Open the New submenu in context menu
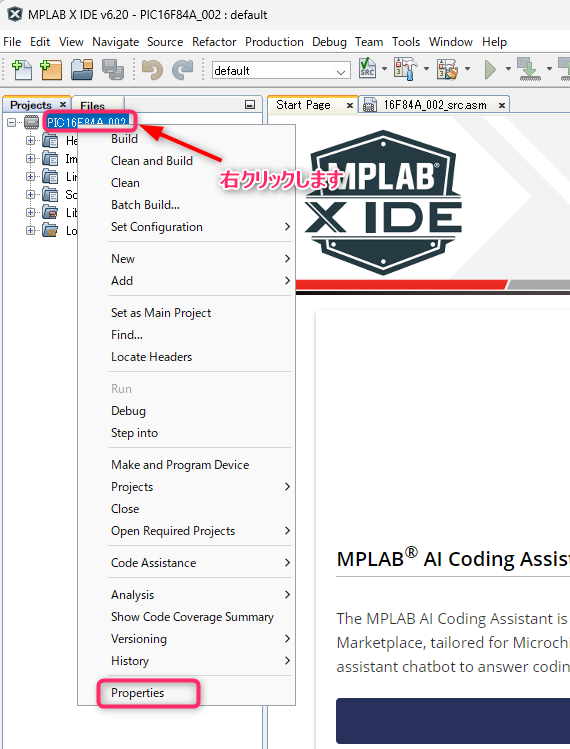570x749 pixels. pos(186,259)
